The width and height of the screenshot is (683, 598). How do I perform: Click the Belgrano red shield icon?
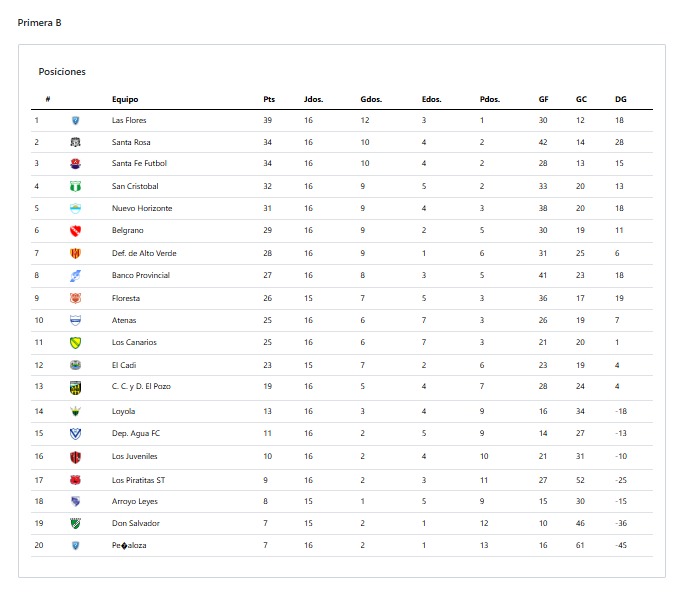[x=75, y=230]
